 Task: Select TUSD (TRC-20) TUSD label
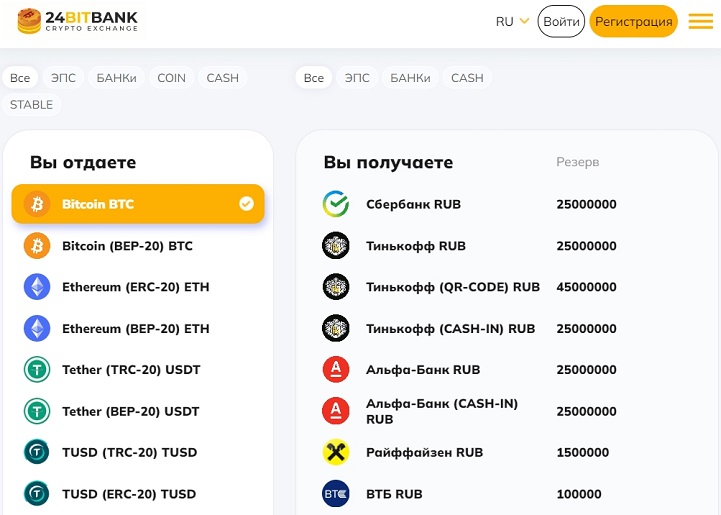click(130, 452)
